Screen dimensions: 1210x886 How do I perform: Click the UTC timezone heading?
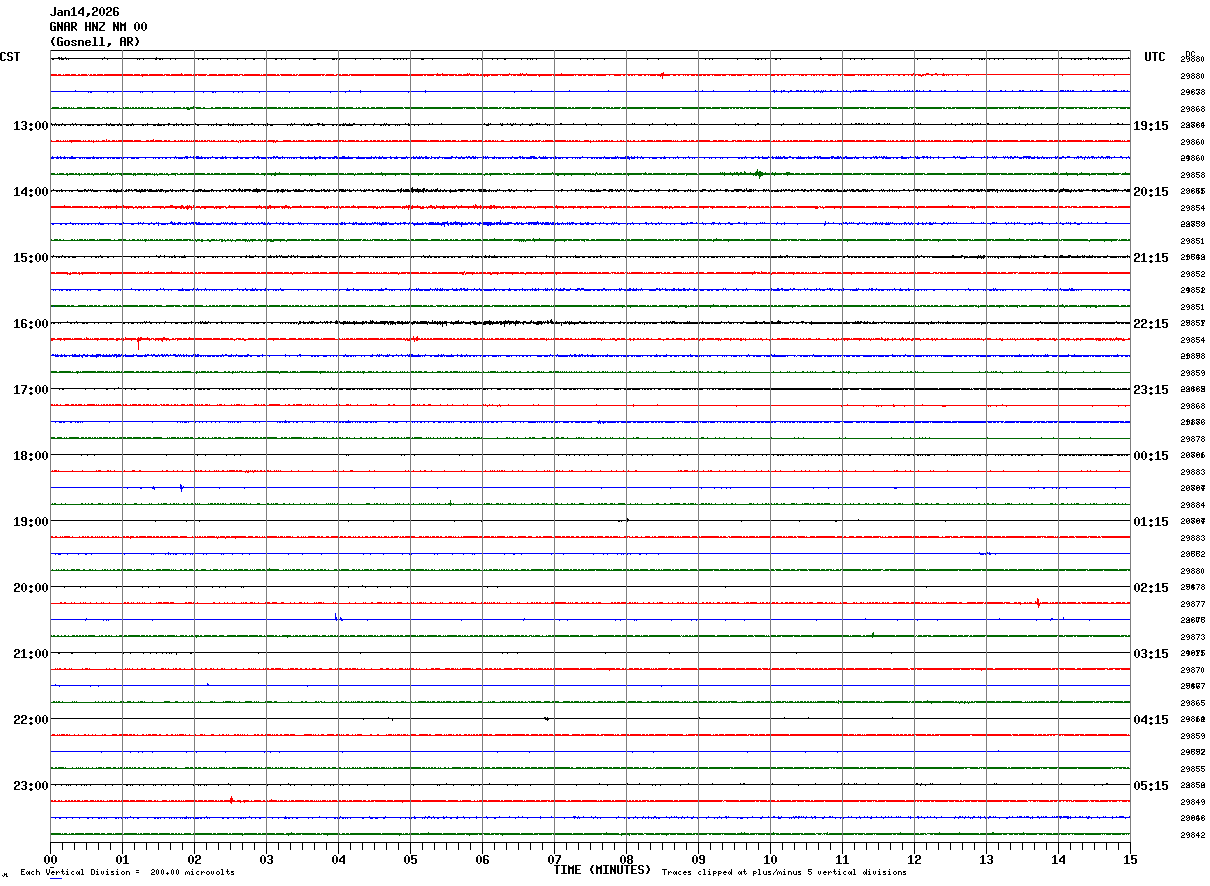click(1155, 57)
